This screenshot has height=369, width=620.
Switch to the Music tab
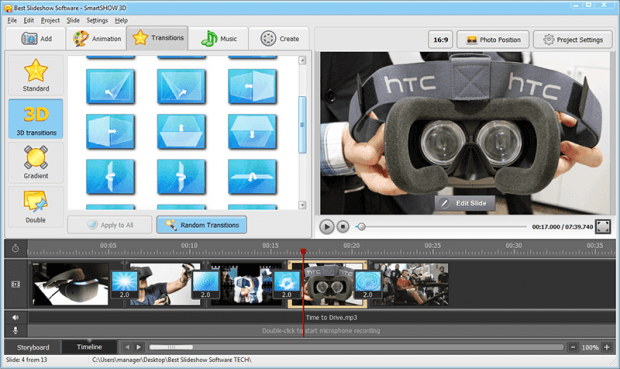[219, 39]
